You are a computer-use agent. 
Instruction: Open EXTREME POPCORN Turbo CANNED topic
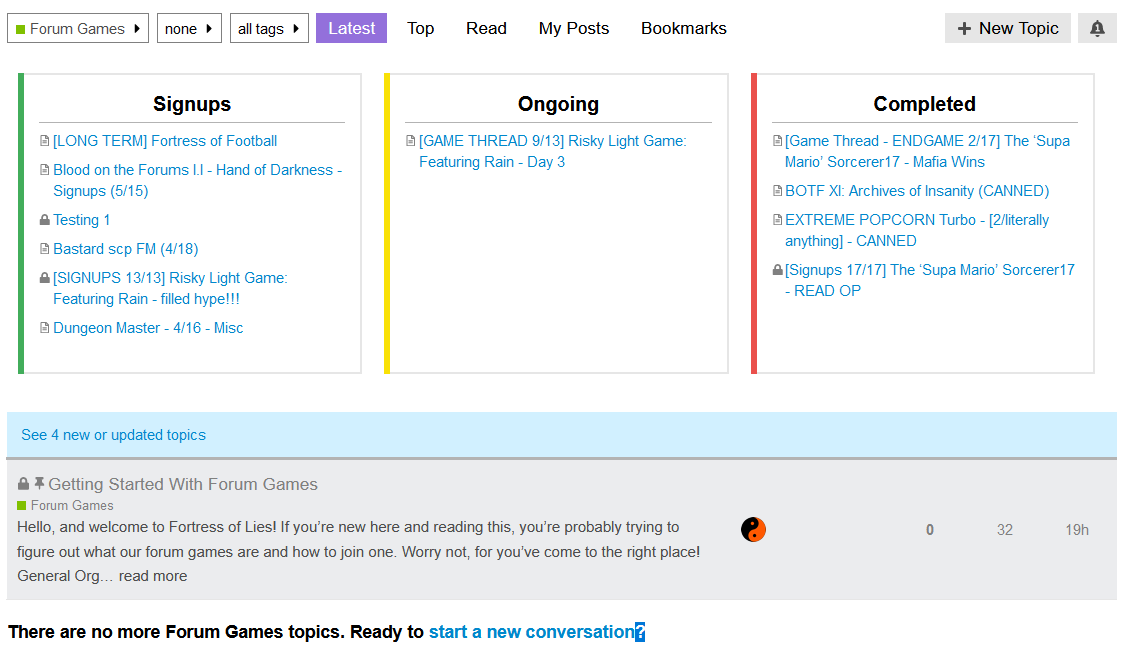(917, 231)
